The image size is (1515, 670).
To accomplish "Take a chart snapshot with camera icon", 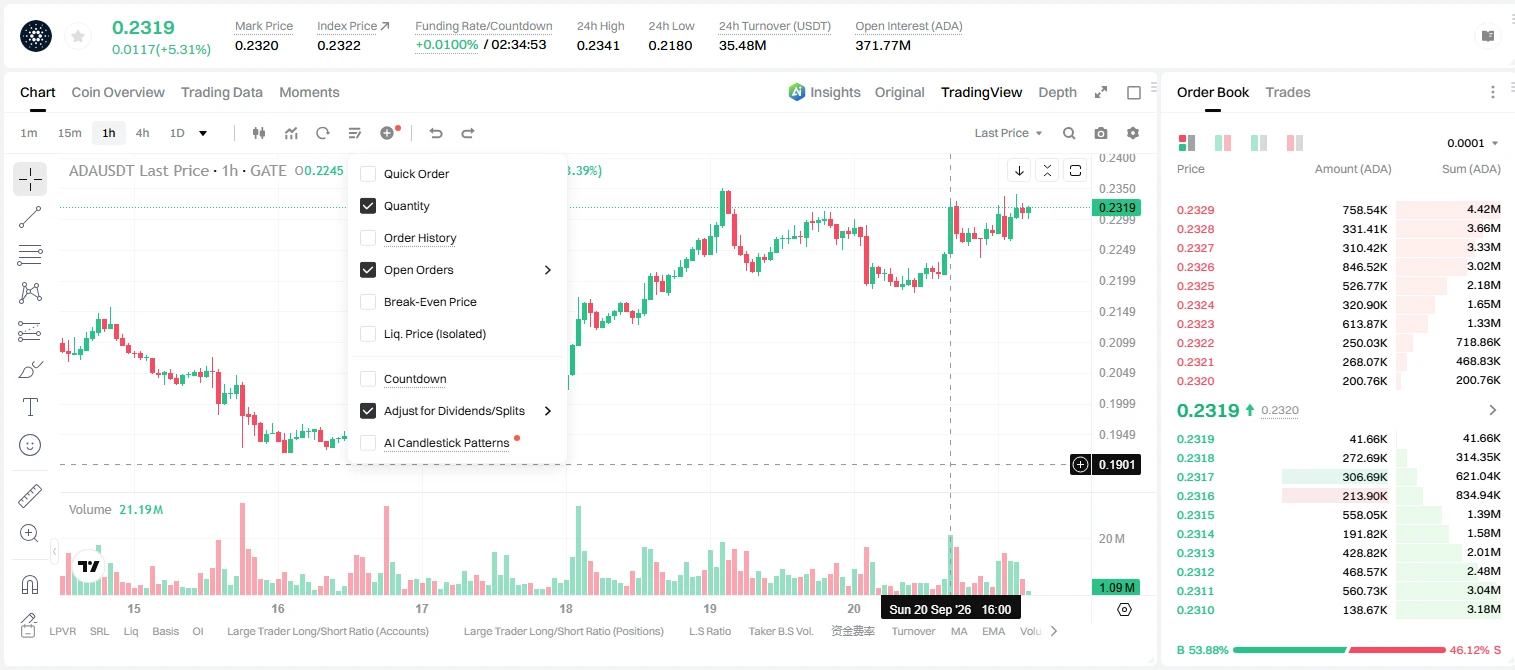I will [x=1101, y=133].
